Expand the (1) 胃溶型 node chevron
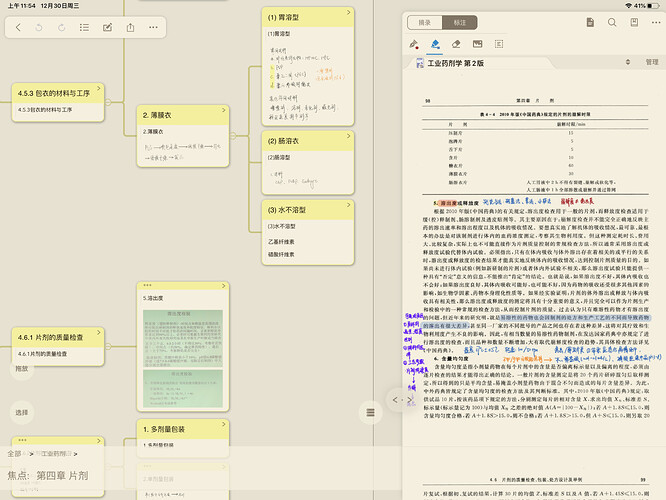 point(349,13)
